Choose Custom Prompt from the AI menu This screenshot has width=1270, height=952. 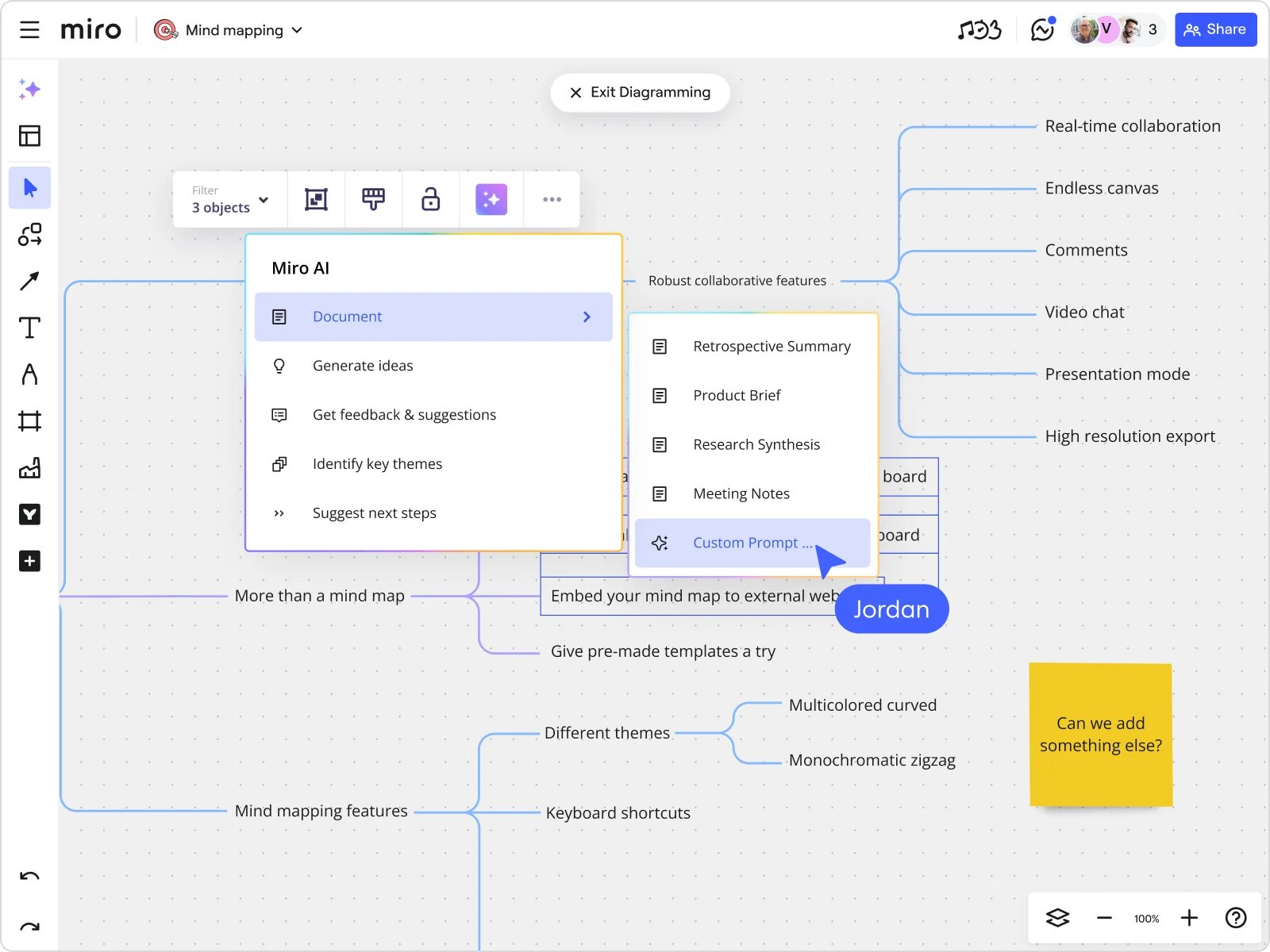pyautogui.click(x=751, y=543)
